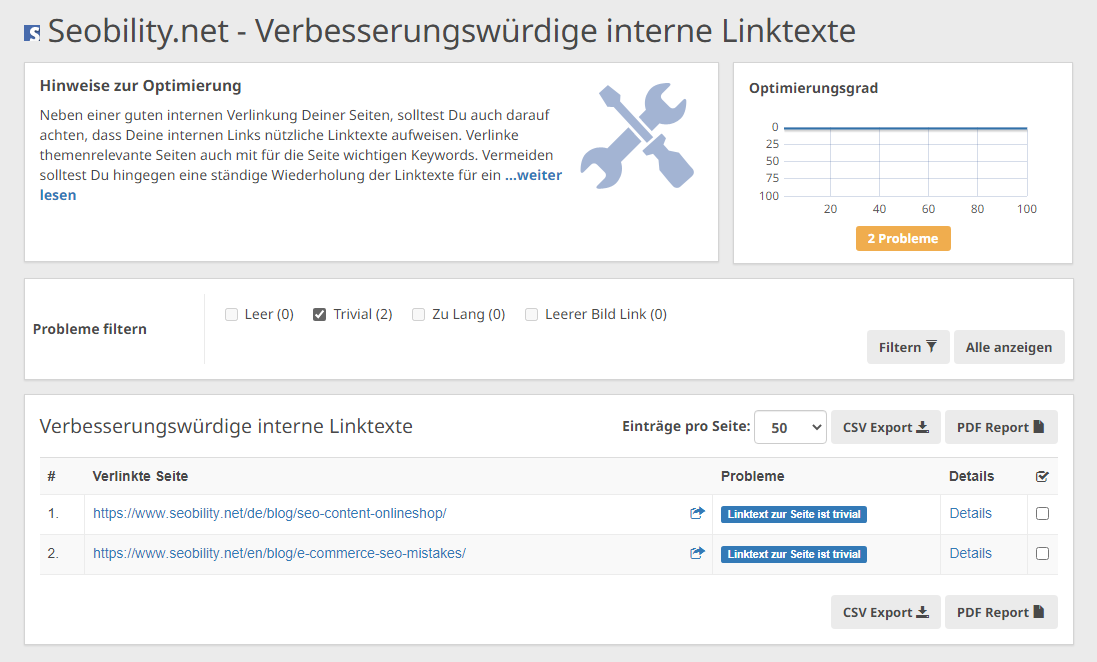
Task: Click the 'Probleme filtern' label
Action: [90, 329]
